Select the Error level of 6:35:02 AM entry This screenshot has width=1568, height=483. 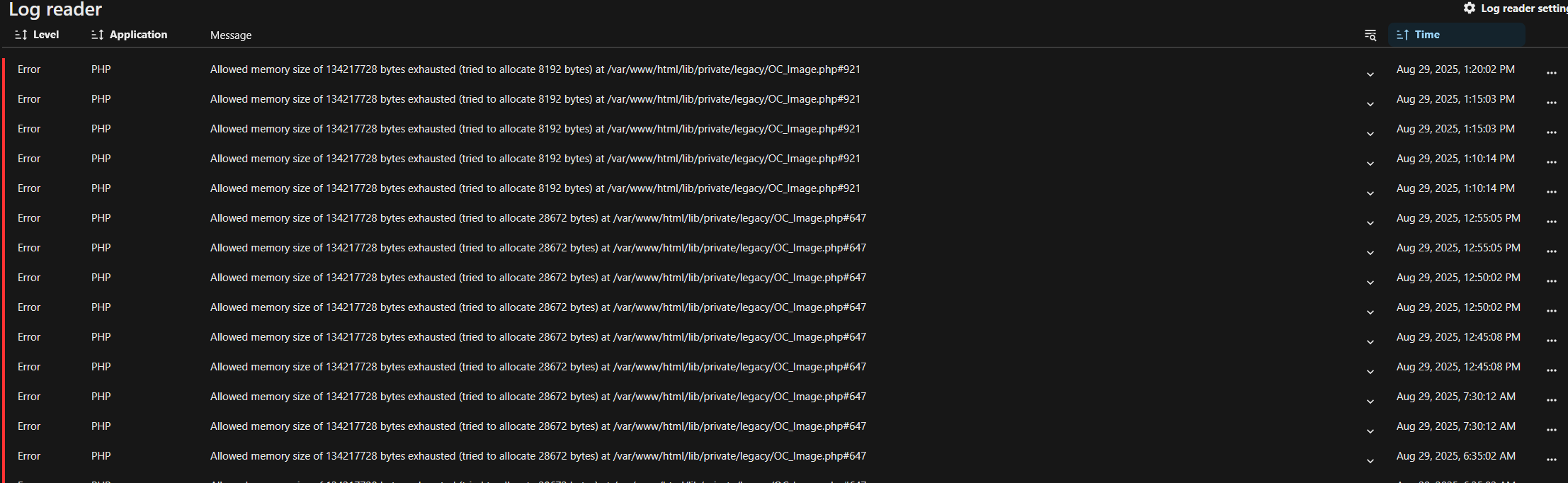[29, 456]
